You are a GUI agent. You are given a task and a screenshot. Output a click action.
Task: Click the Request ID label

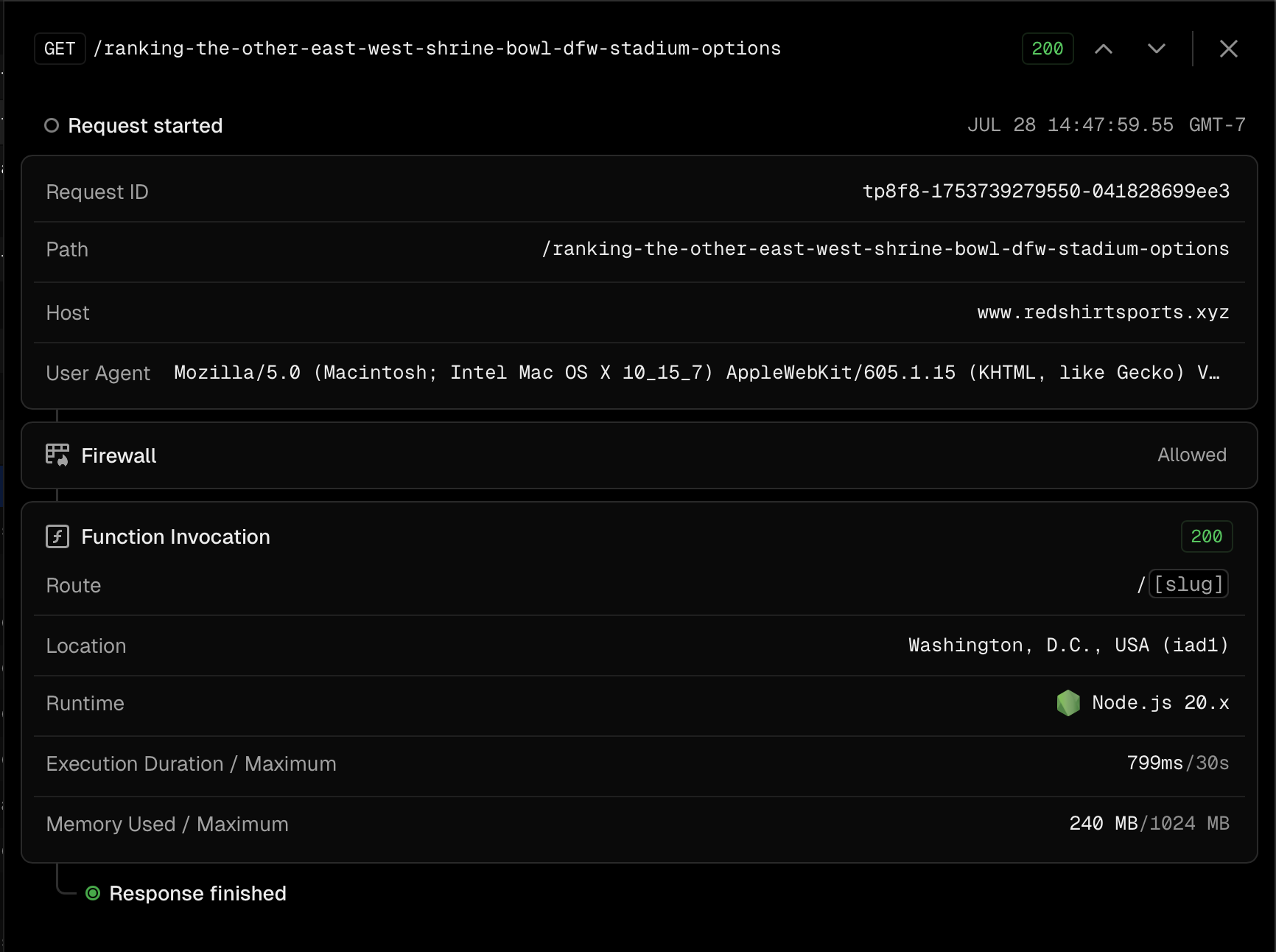point(97,192)
